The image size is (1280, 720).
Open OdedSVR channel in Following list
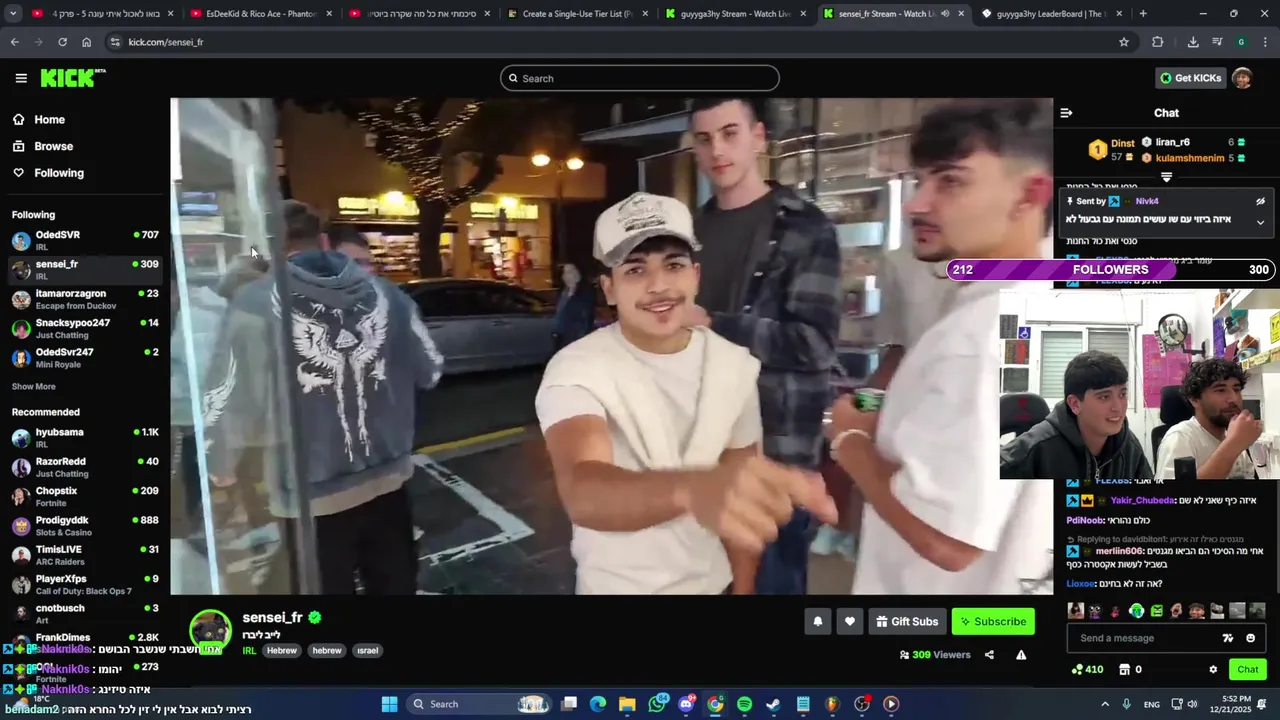[84, 241]
